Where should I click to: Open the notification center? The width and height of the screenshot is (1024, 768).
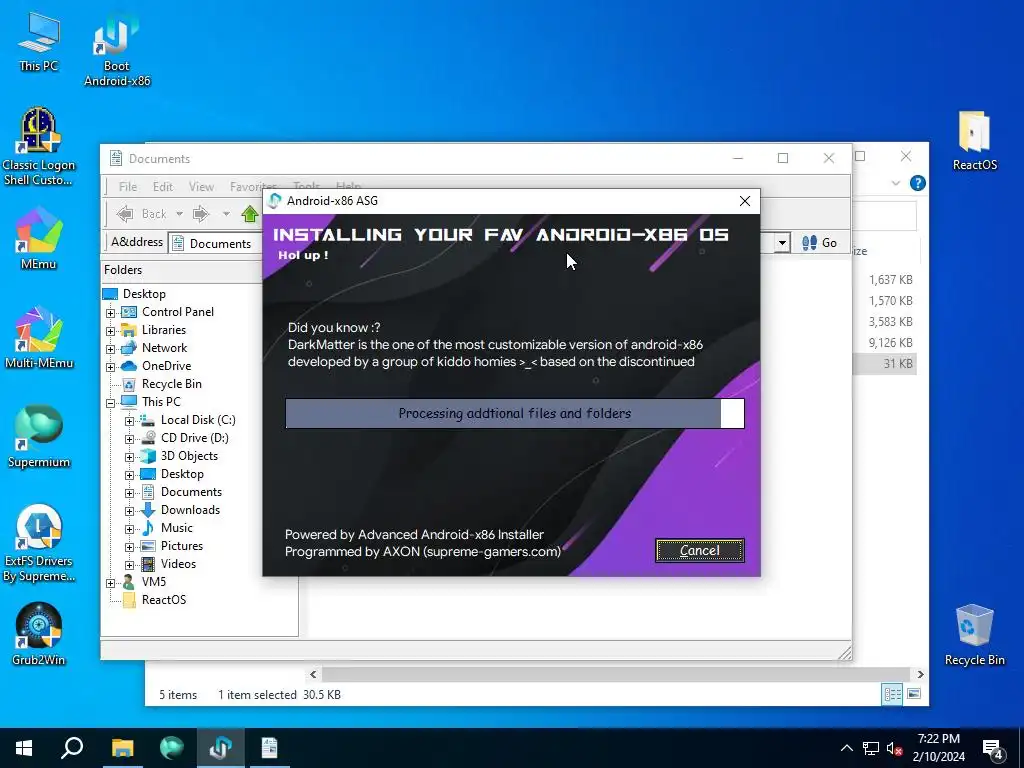(x=993, y=748)
